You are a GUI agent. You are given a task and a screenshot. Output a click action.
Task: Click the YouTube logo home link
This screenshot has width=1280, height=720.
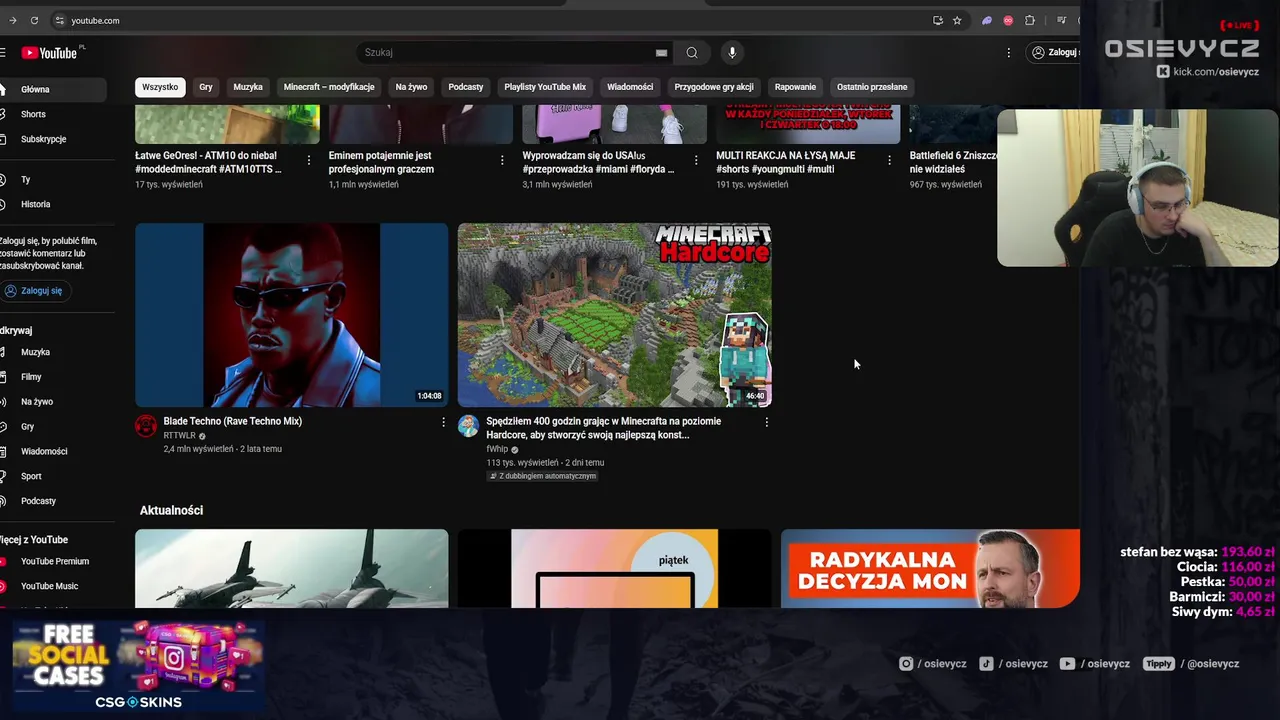pos(50,53)
